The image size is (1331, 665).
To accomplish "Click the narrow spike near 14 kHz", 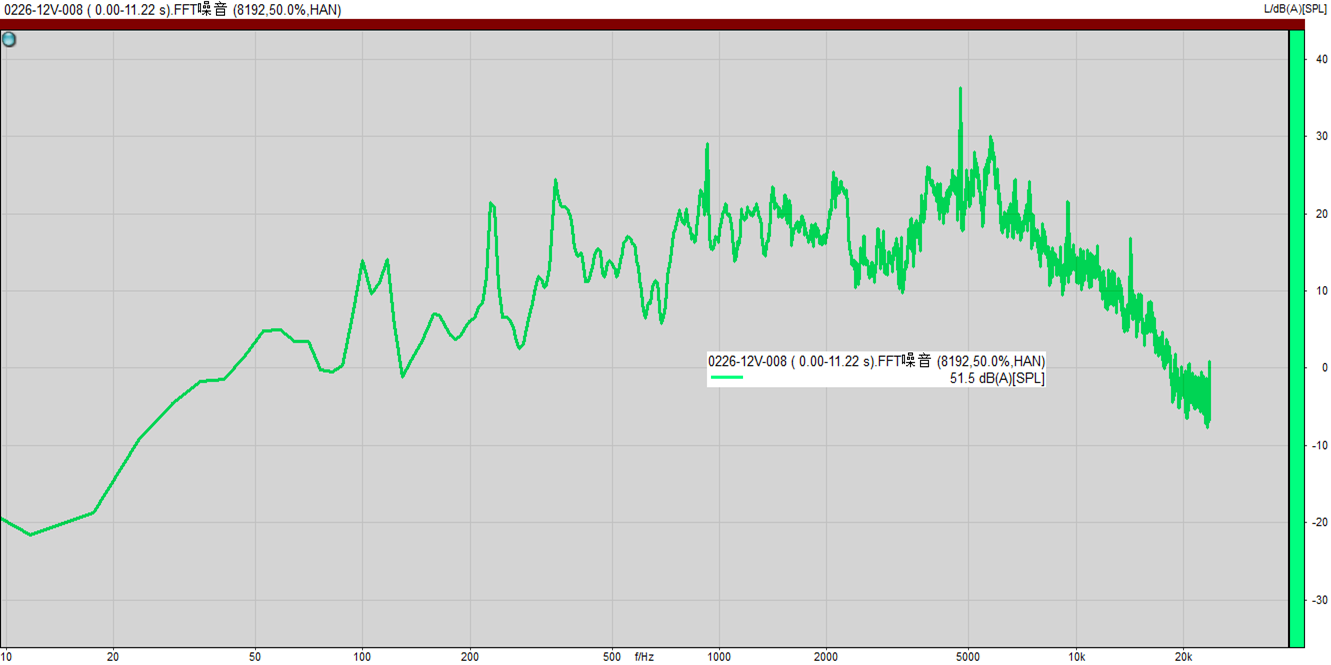I will click(1131, 240).
